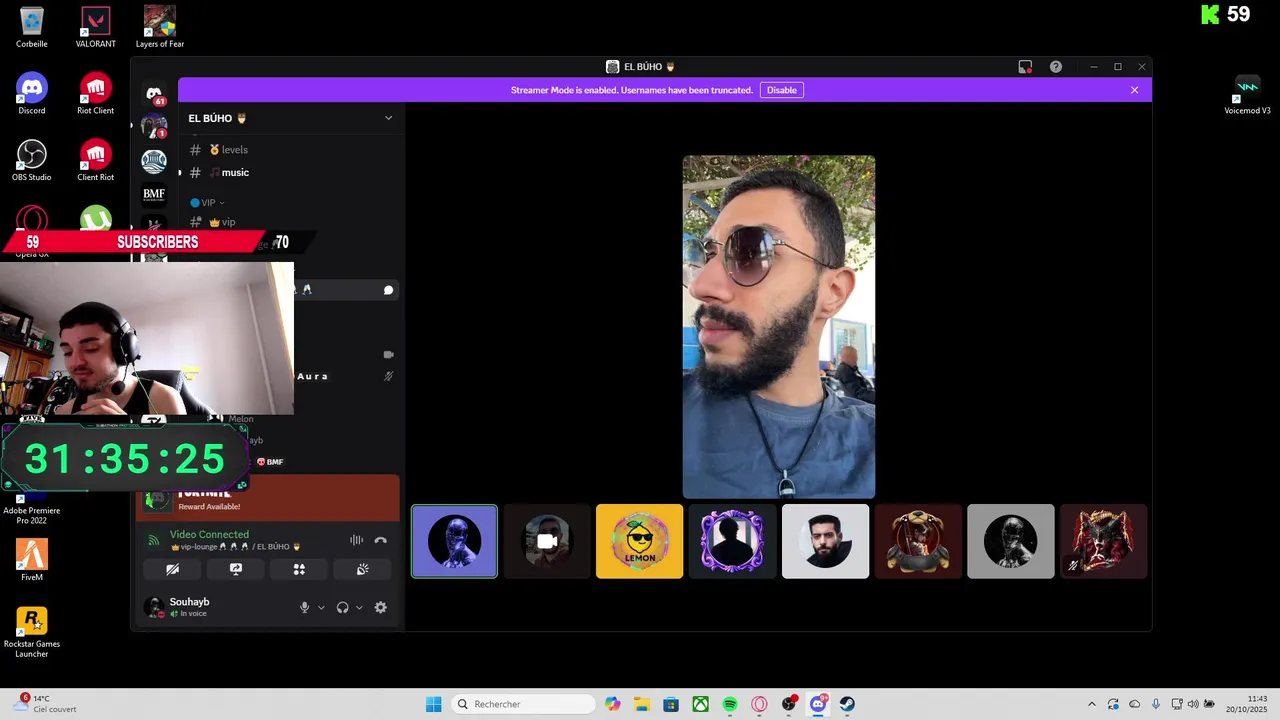Select the bear warrior avatar participant tile
This screenshot has width=1280, height=720.
tap(918, 541)
